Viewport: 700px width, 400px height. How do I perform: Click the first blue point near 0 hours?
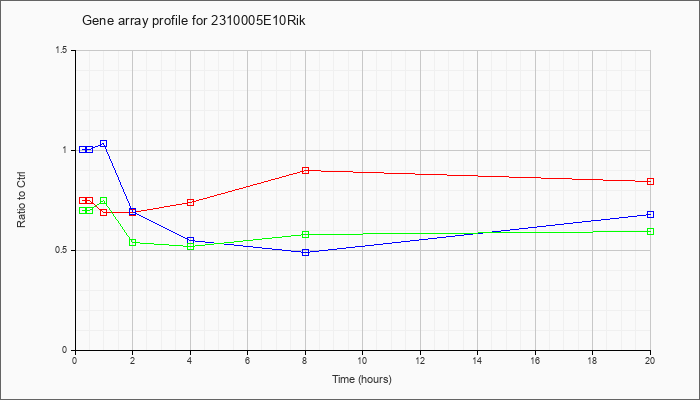(83, 150)
